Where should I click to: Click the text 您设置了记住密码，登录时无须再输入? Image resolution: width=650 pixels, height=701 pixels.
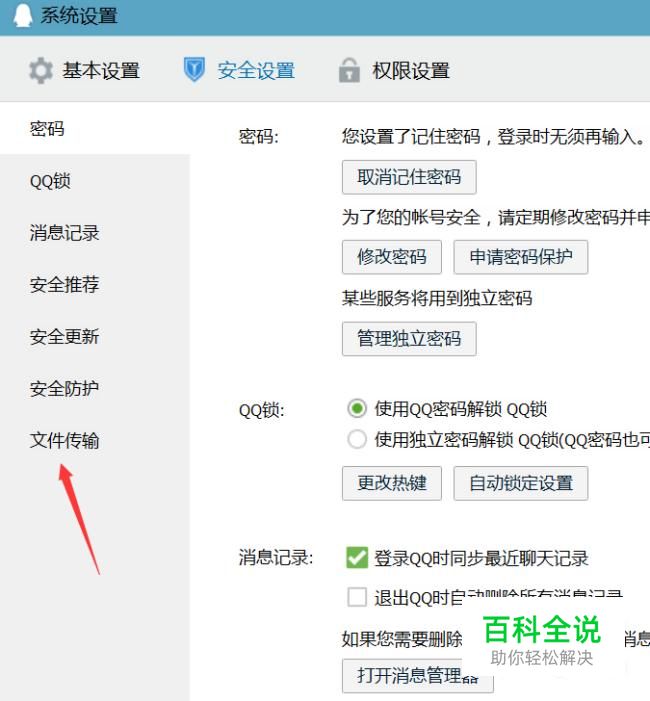click(493, 137)
